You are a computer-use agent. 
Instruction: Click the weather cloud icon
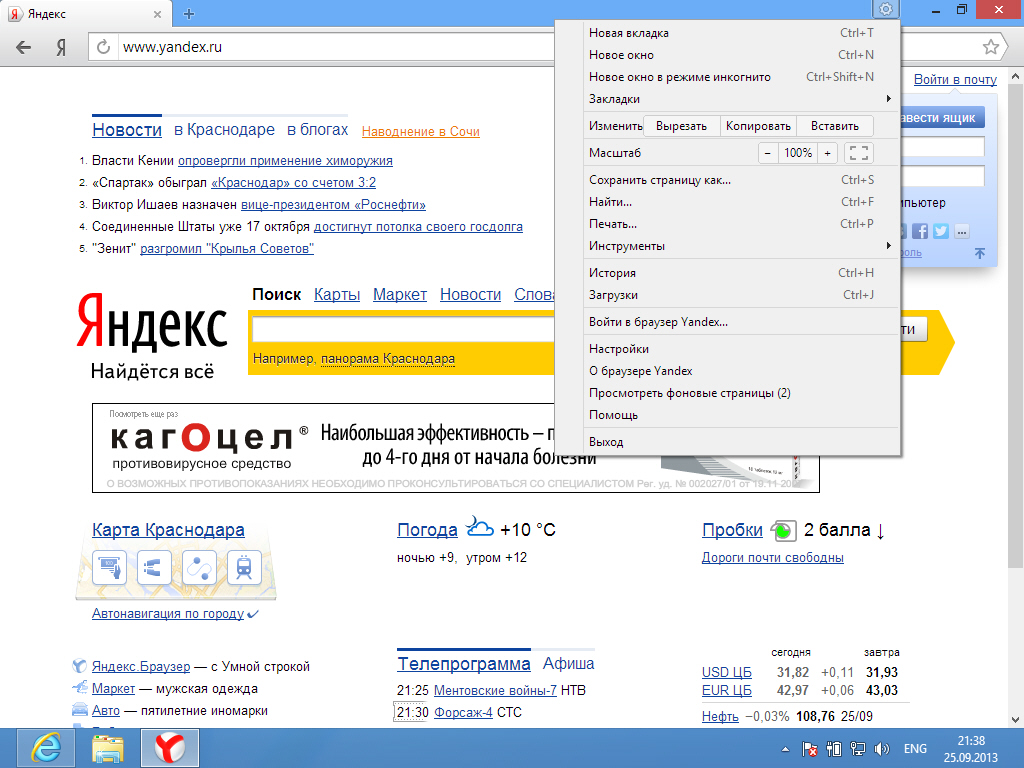pyautogui.click(x=479, y=527)
